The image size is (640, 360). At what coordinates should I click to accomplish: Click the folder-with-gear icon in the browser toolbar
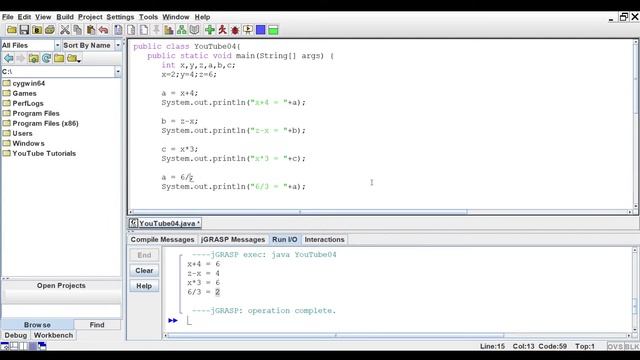33,58
